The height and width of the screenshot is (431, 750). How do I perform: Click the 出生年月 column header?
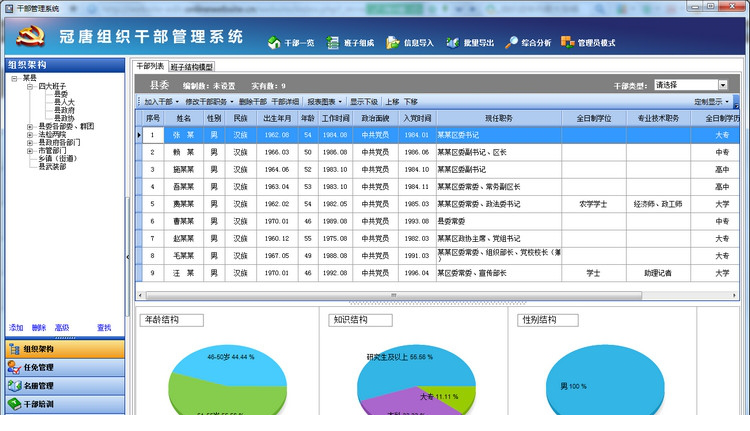277,118
